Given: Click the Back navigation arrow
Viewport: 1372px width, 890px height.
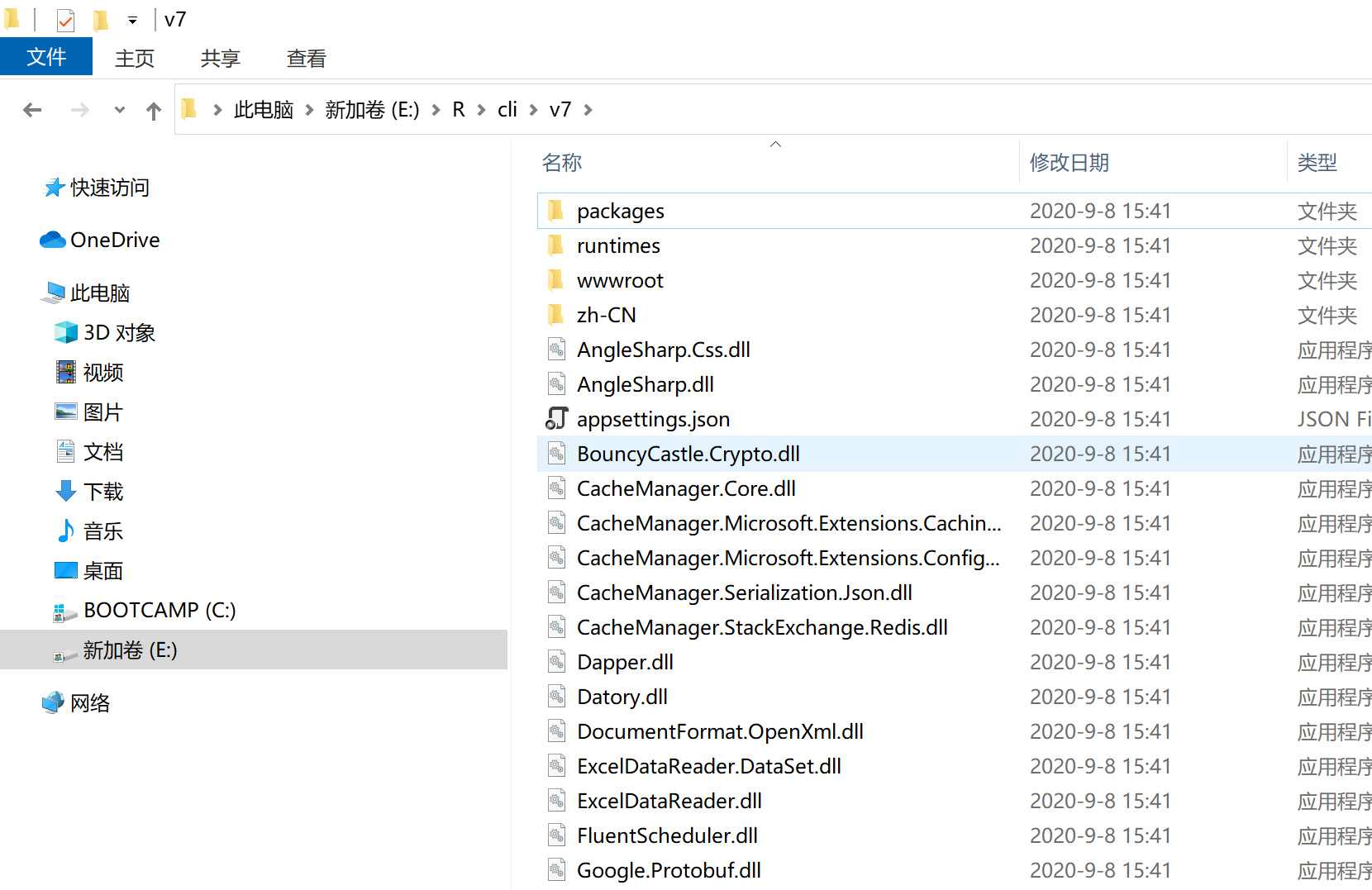Looking at the screenshot, I should click(x=32, y=110).
